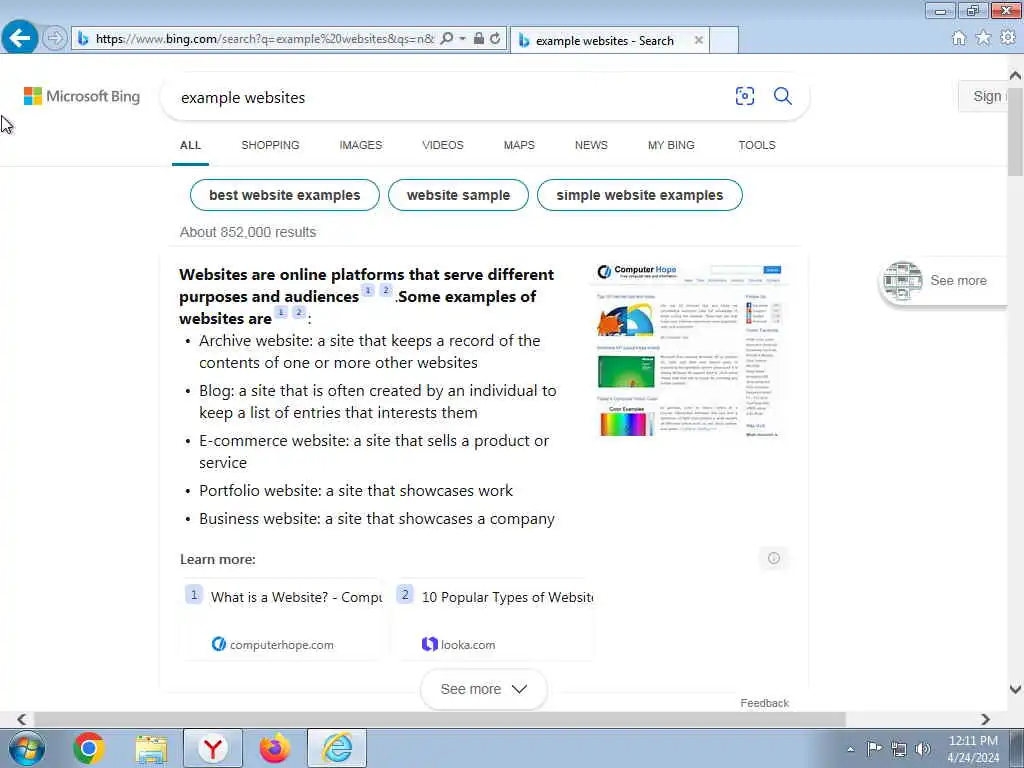Open Windows Explorer folder from taskbar
Screen dimensions: 1024x768
pos(151,748)
